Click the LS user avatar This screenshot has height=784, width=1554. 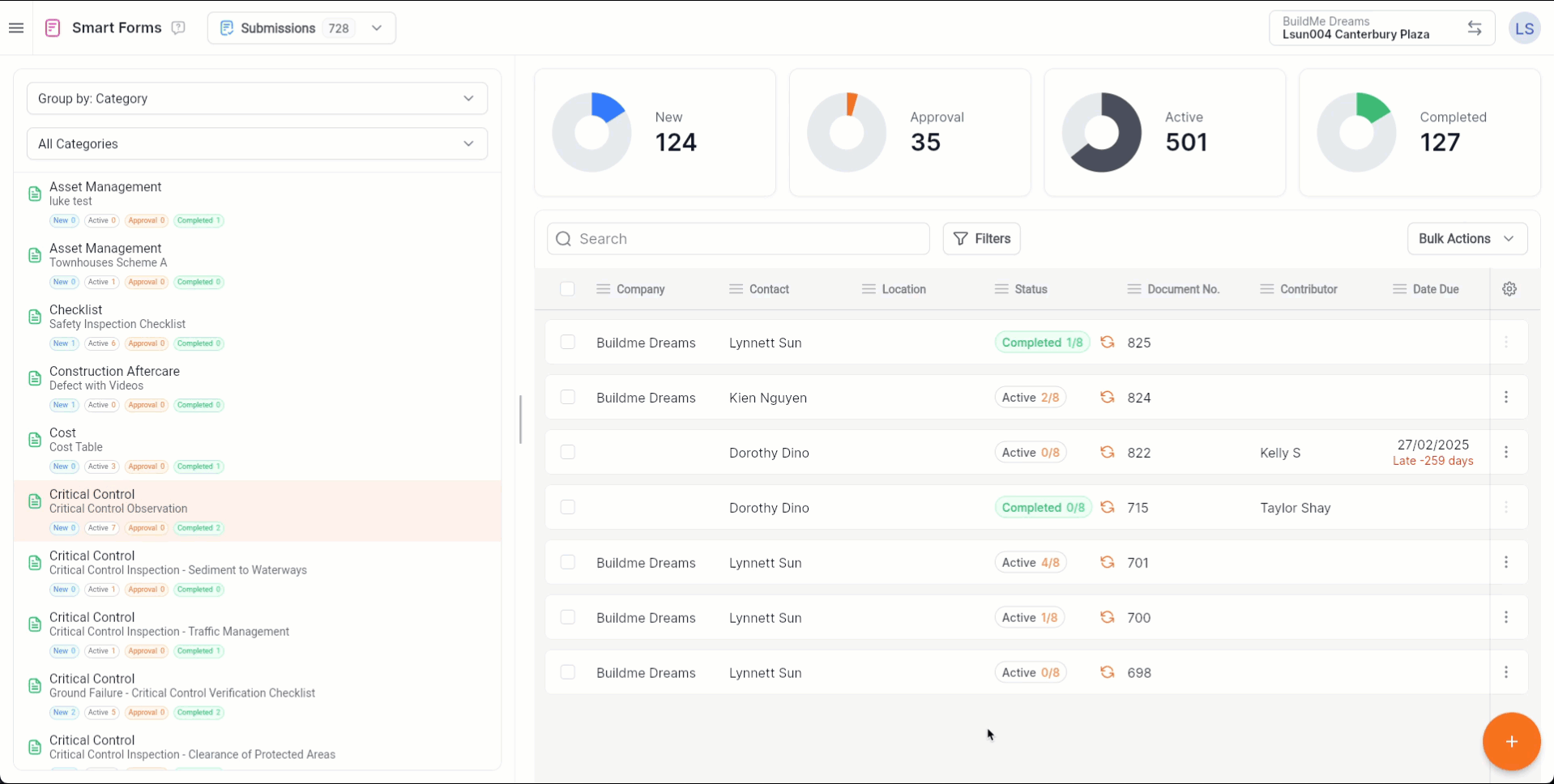pyautogui.click(x=1524, y=28)
